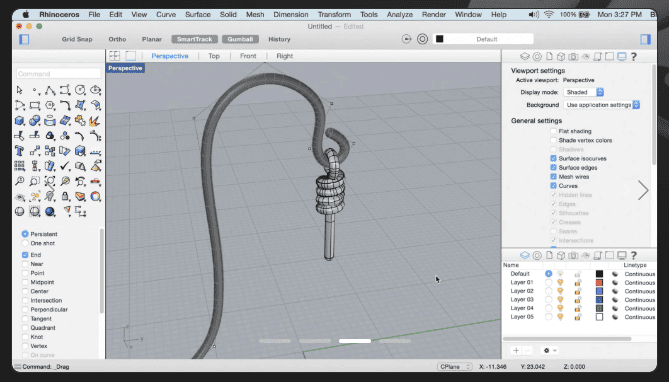Image resolution: width=669 pixels, height=382 pixels.
Task: Open the Display mode Shaded dropdown
Action: pos(584,92)
